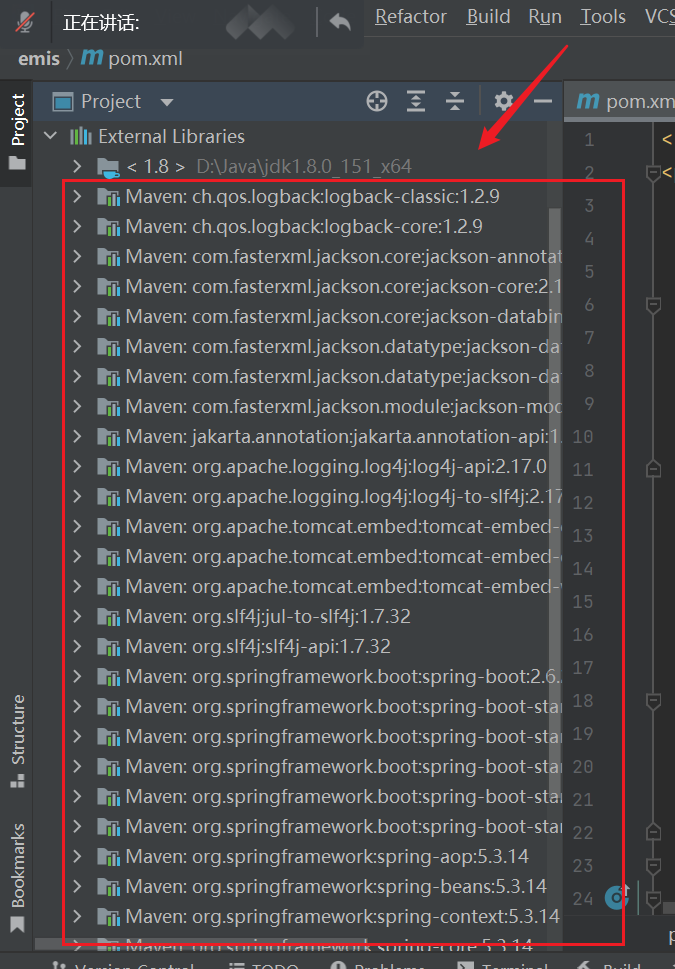The width and height of the screenshot is (675, 969).
Task: Select D:\Java\jdk1.8.0_151_x64 path text
Action: click(x=304, y=166)
